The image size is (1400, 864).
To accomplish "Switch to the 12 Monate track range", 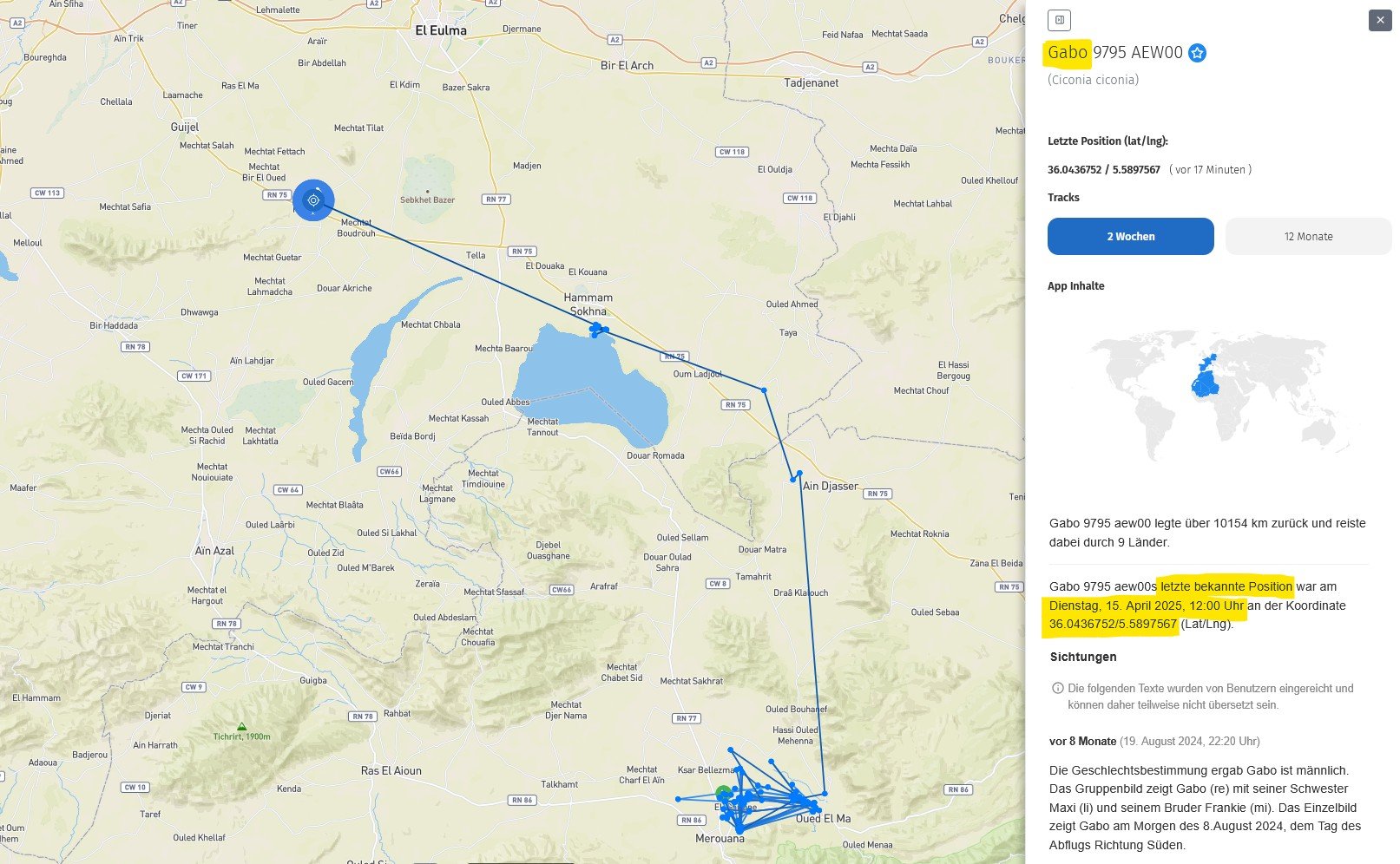I will coord(1308,237).
